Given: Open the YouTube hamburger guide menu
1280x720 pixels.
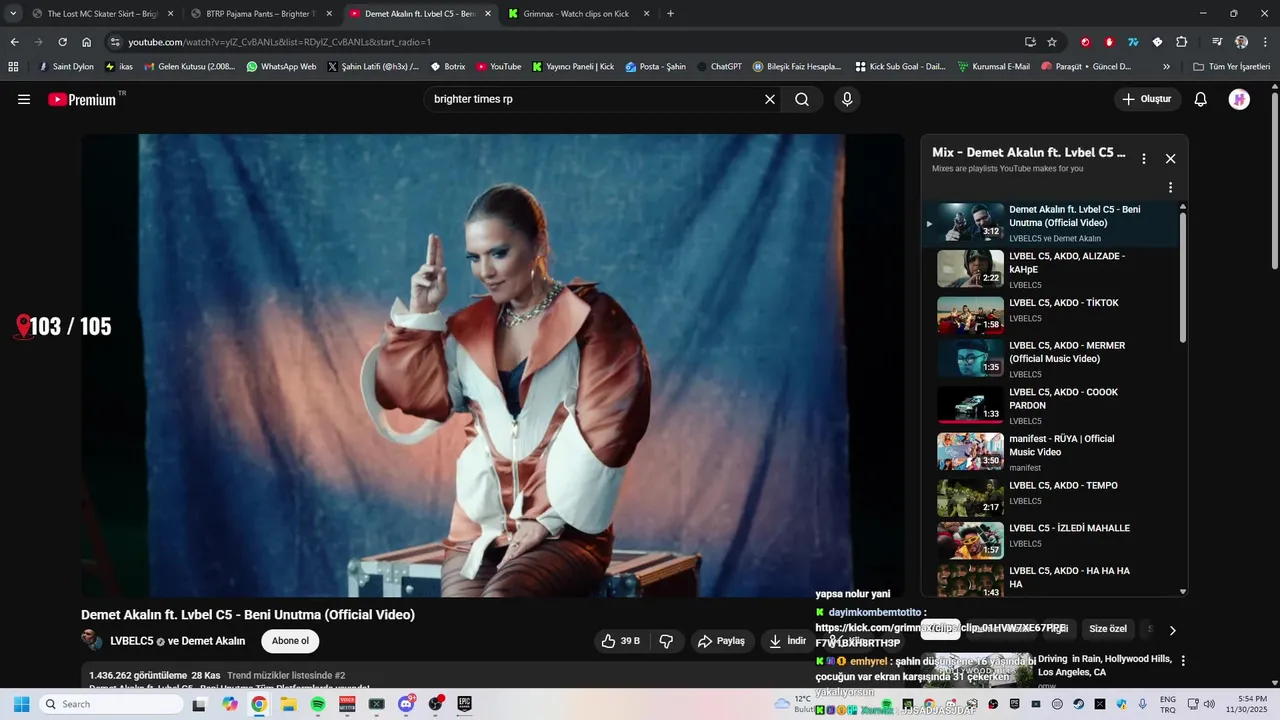Looking at the screenshot, I should click(x=24, y=99).
